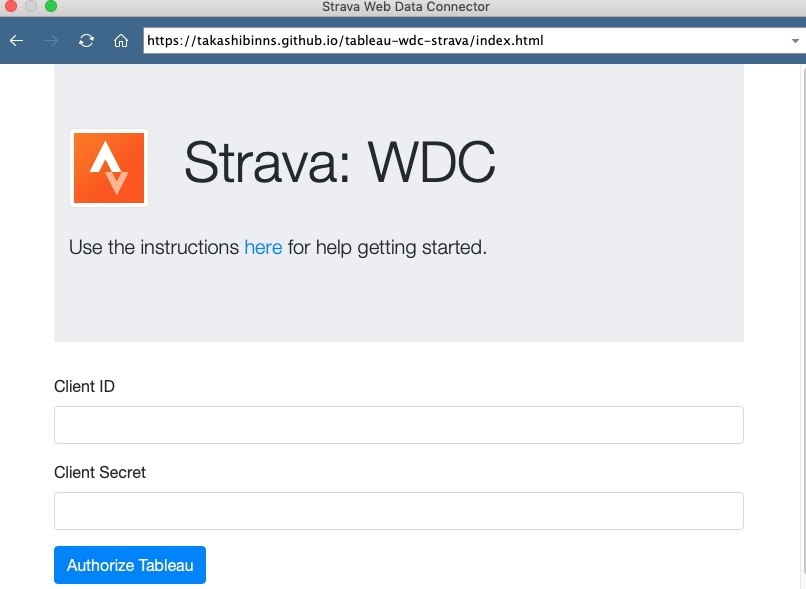Click the "Client Secret" label text

pos(100,472)
